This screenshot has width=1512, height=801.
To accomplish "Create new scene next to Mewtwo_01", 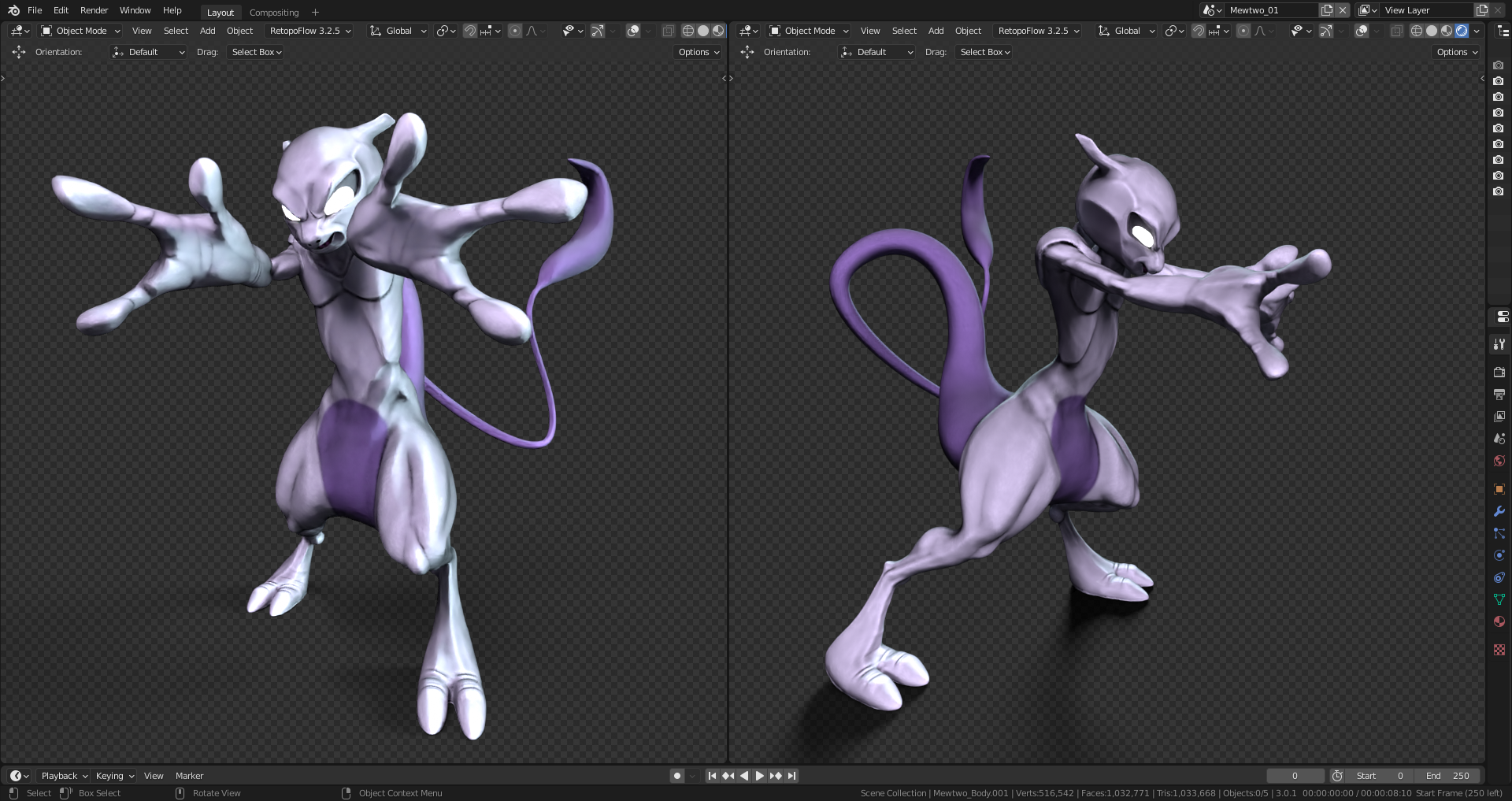I will coord(1327,10).
